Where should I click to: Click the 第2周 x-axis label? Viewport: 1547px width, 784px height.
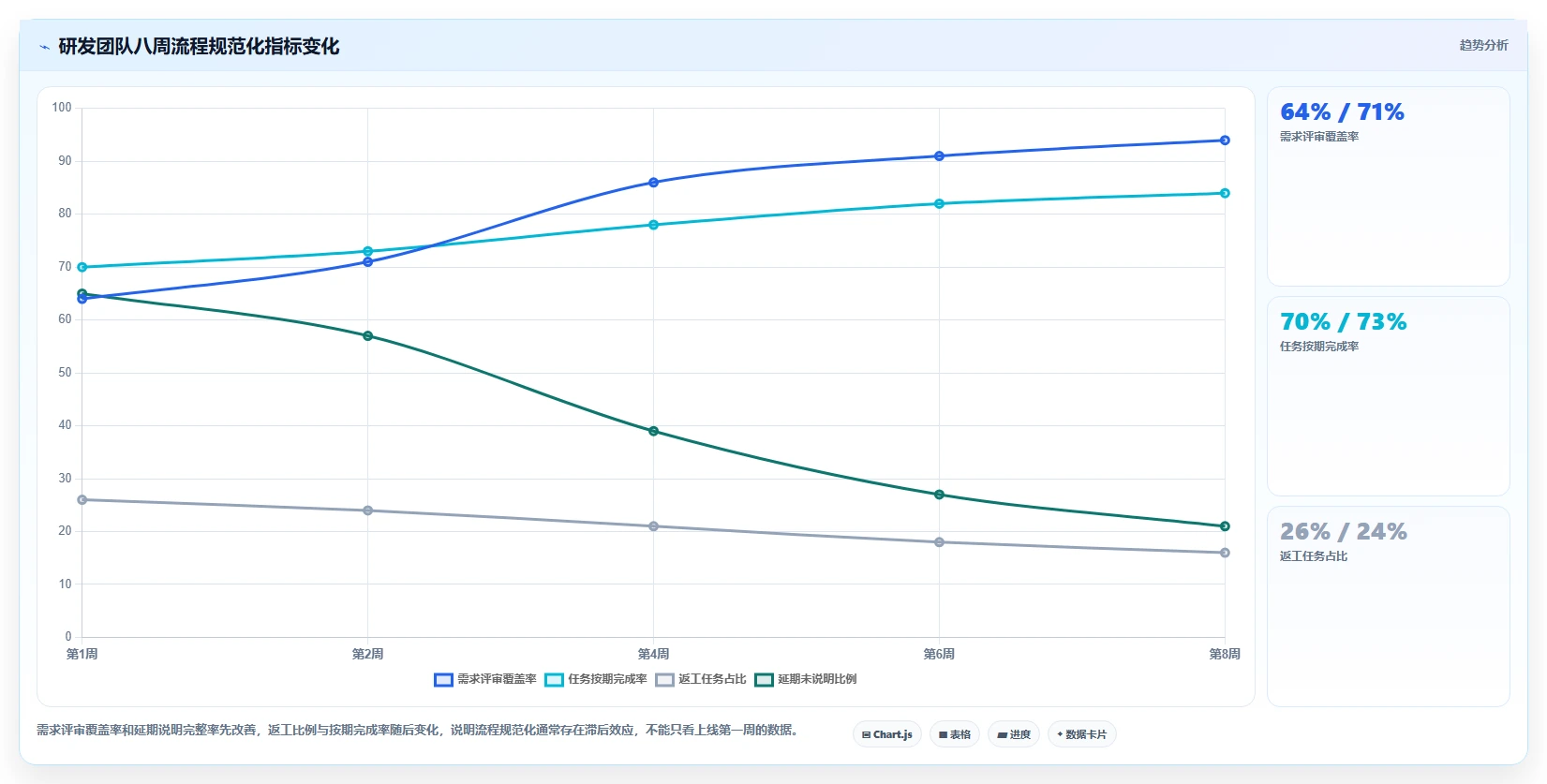(367, 654)
